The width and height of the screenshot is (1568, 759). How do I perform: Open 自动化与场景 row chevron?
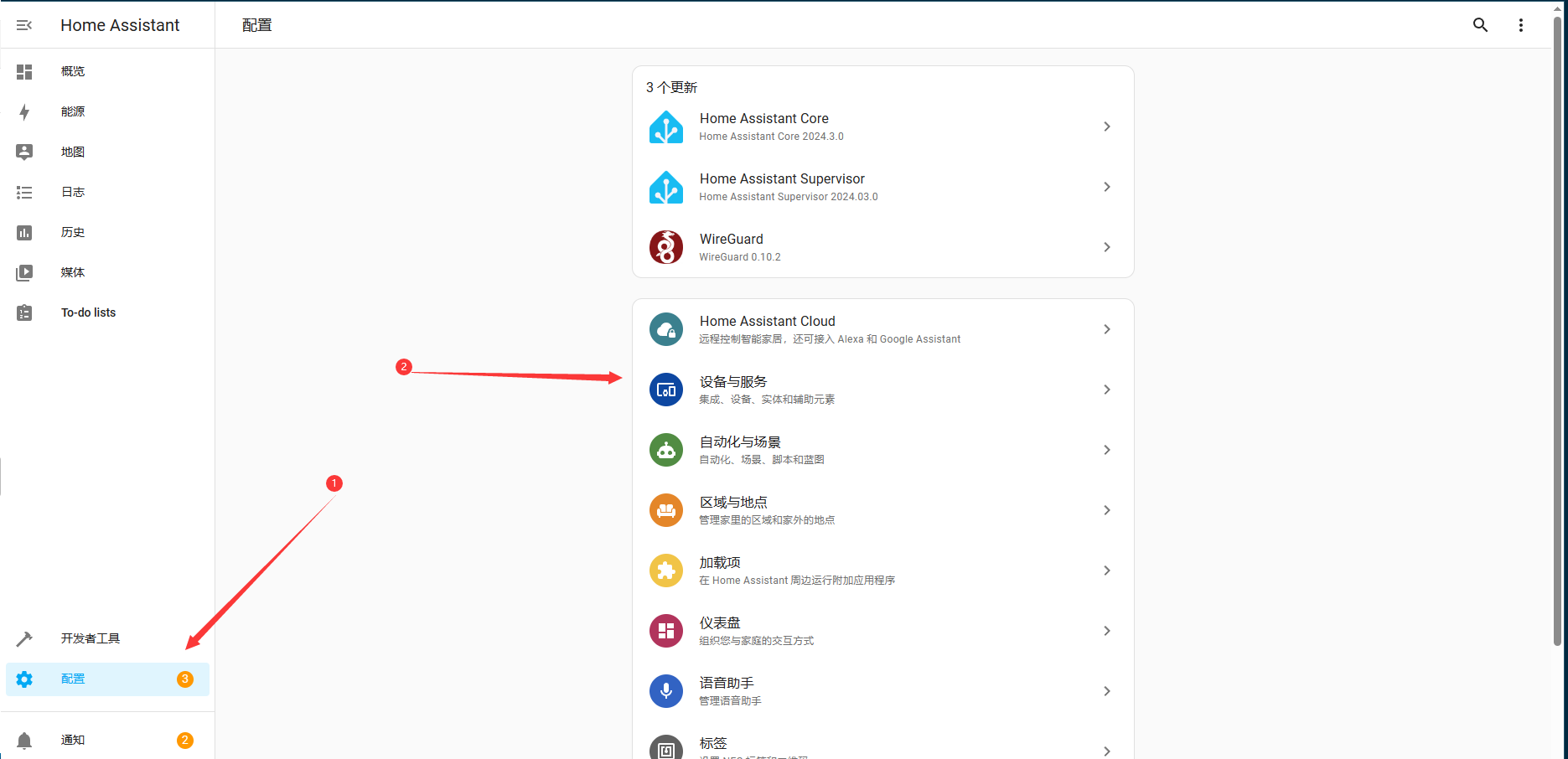[x=1107, y=450]
